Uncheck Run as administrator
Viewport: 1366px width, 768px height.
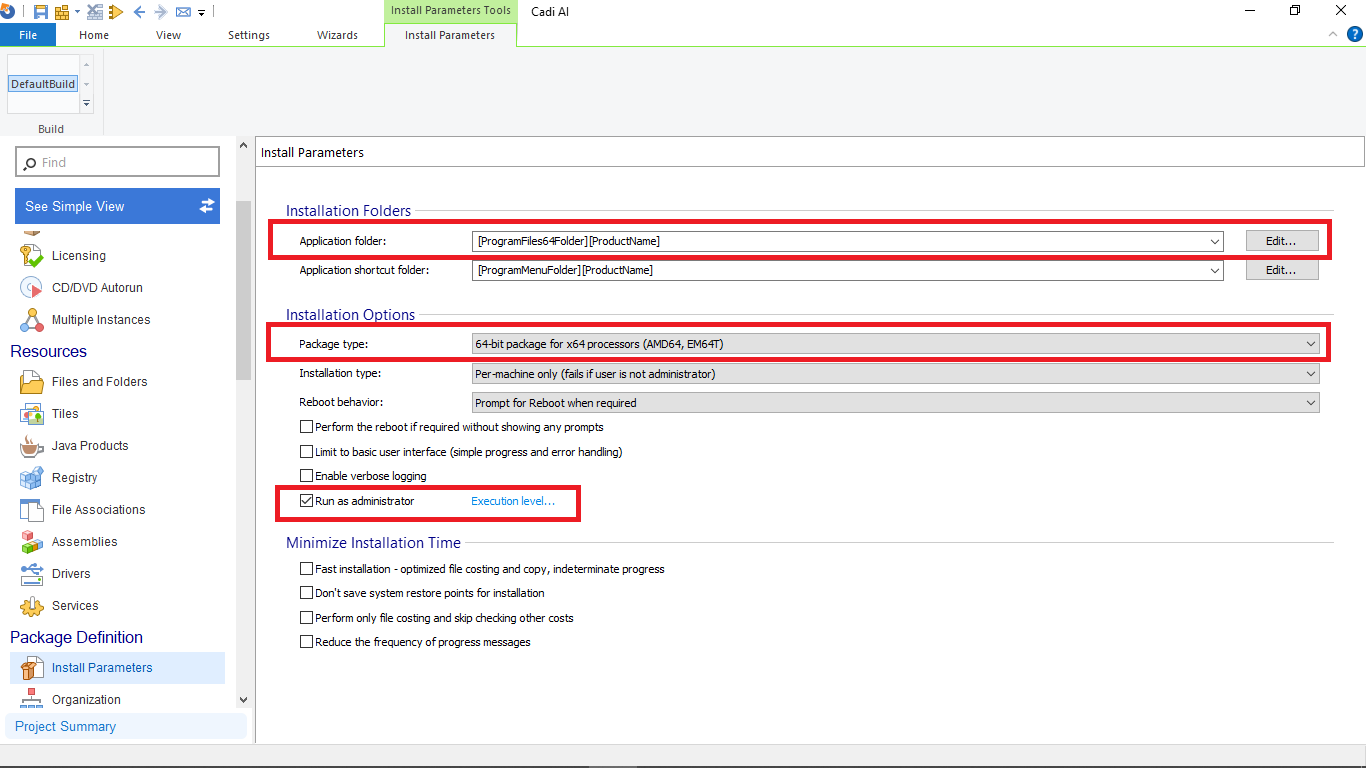coord(307,501)
